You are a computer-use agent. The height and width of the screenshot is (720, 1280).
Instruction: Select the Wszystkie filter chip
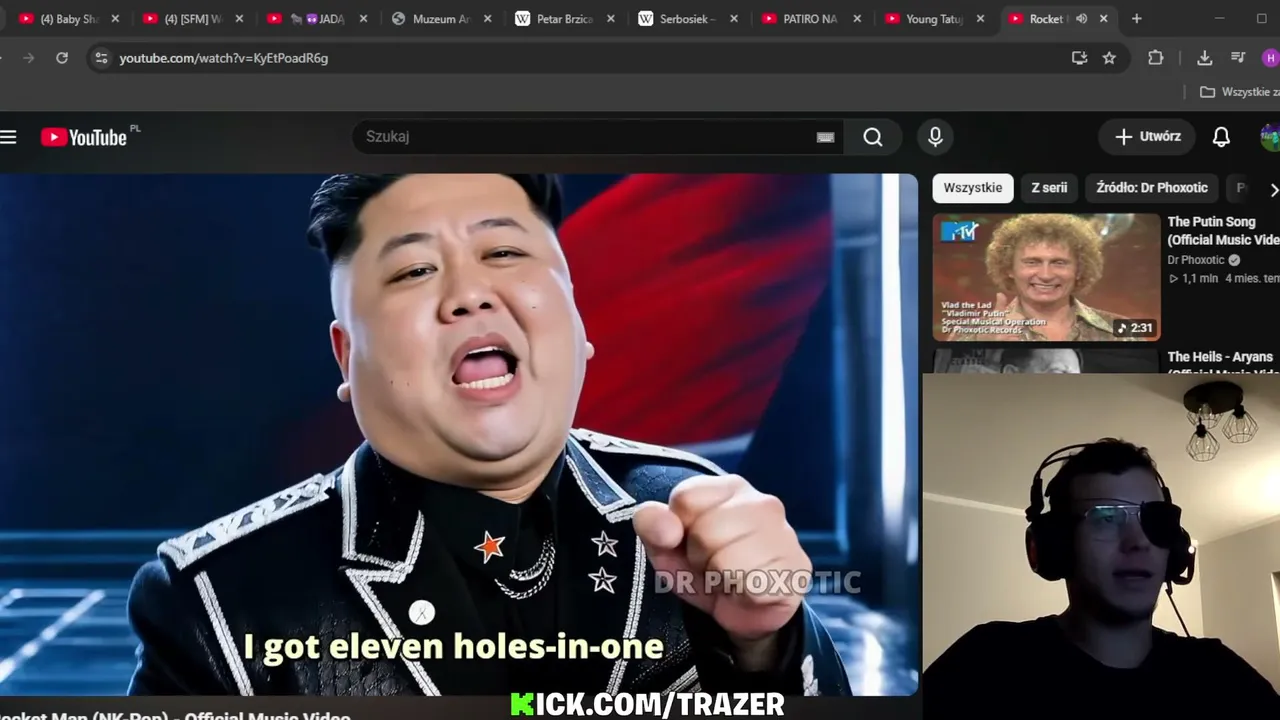pos(973,188)
